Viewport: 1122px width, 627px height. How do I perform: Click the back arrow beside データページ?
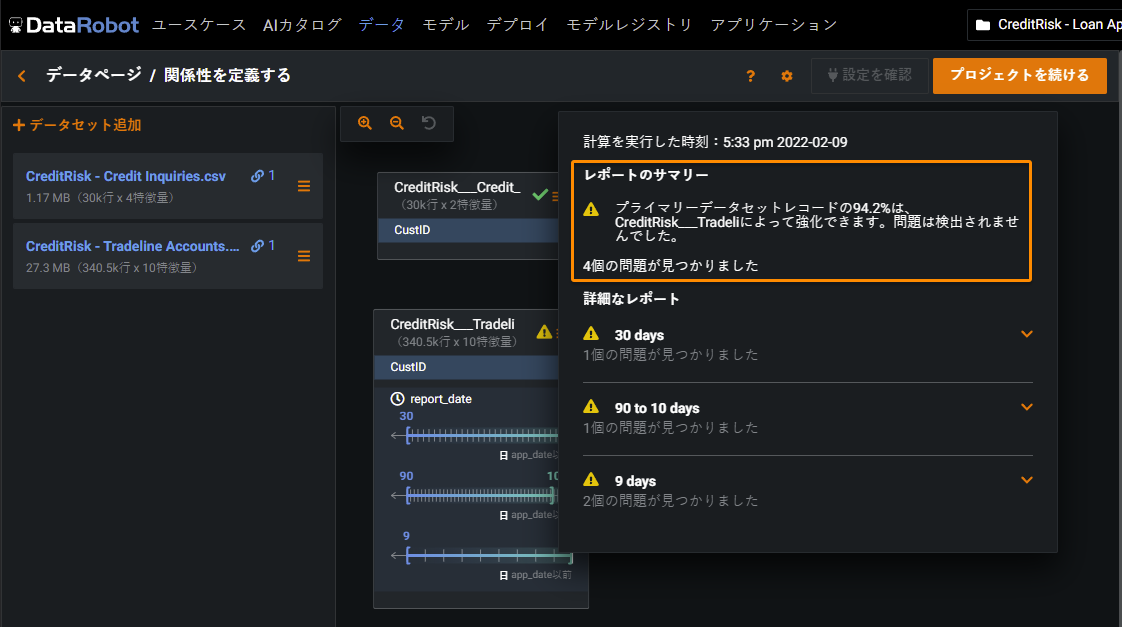click(x=22, y=76)
